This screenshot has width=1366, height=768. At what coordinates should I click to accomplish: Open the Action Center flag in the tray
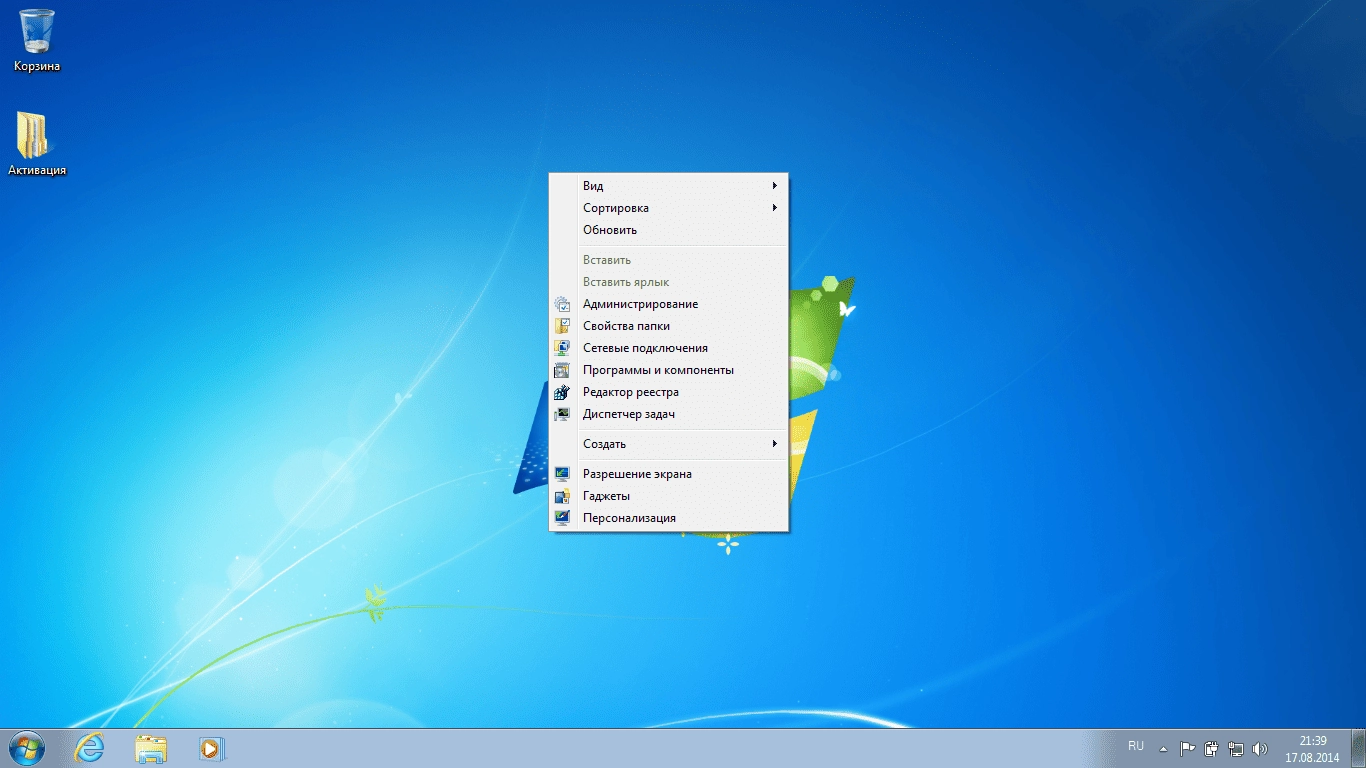click(1188, 747)
